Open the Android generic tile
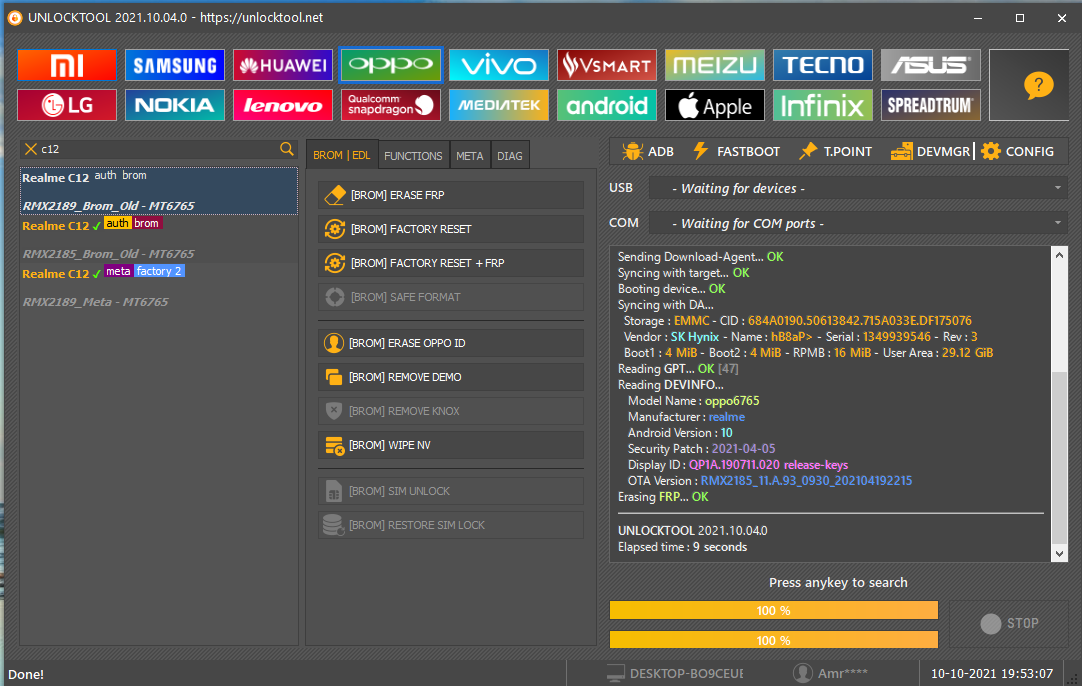The height and width of the screenshot is (686, 1082). click(607, 105)
